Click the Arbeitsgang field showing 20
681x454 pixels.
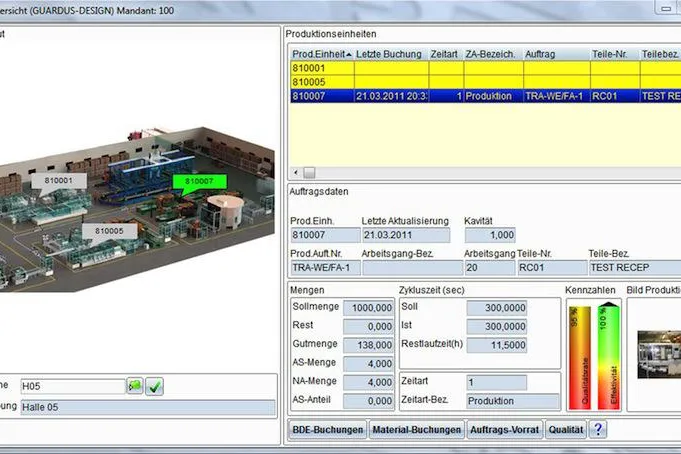tap(490, 268)
